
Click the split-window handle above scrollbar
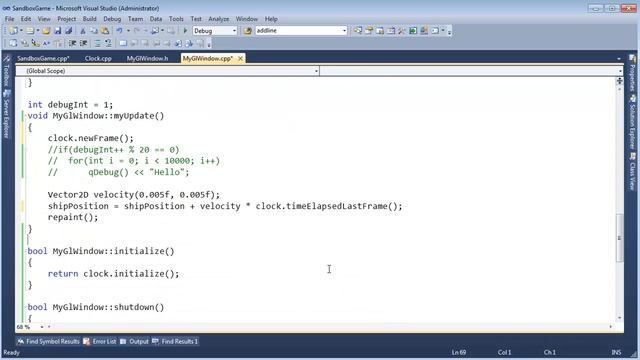click(x=619, y=80)
